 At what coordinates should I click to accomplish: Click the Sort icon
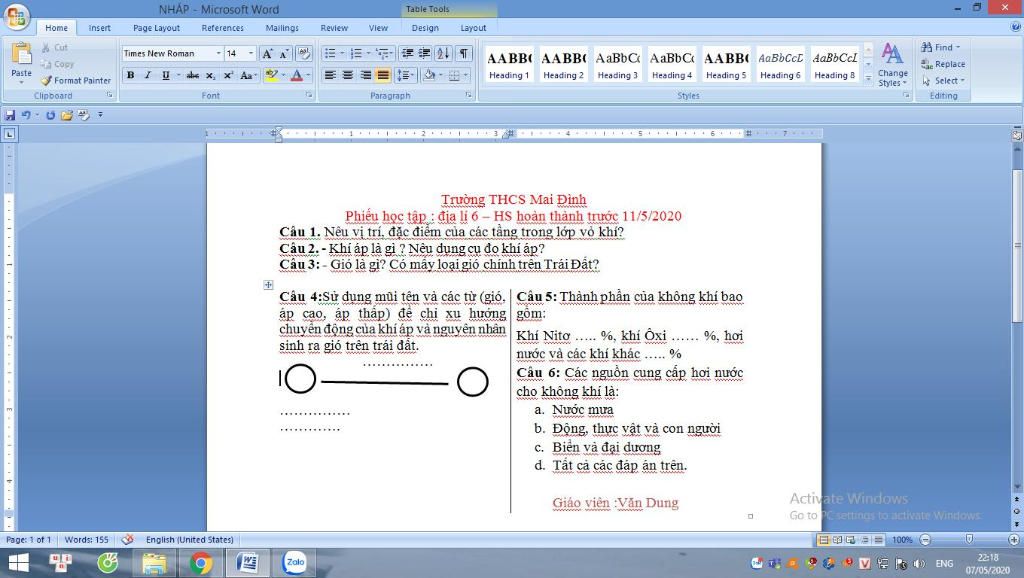click(x=443, y=54)
